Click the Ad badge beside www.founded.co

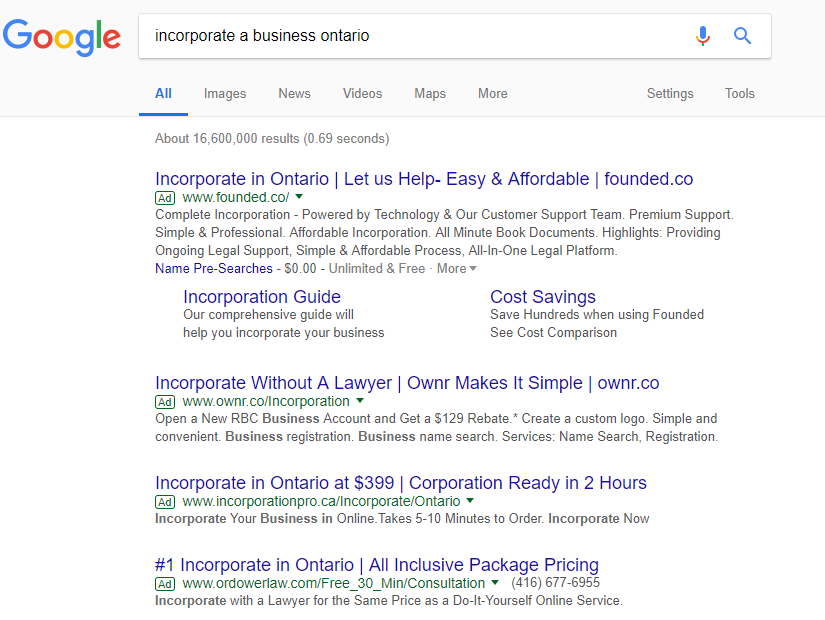pyautogui.click(x=165, y=198)
